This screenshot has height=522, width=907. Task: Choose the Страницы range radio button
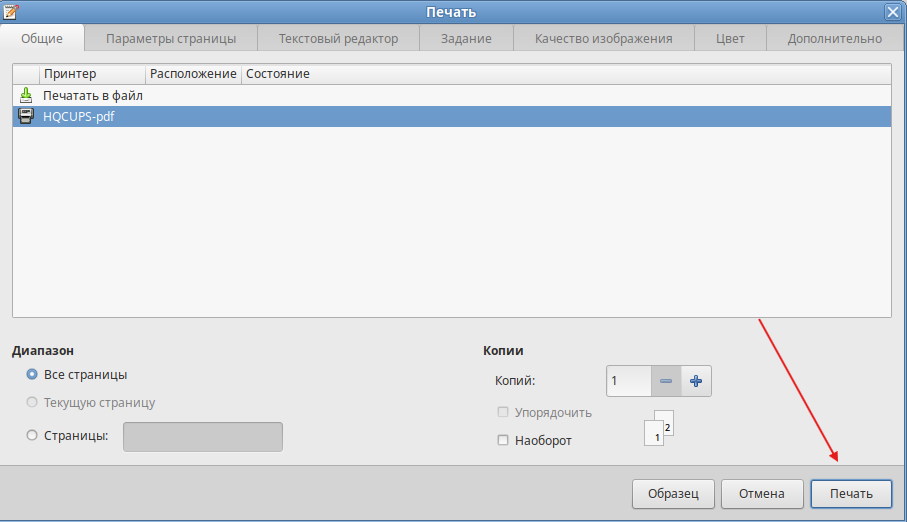click(32, 435)
